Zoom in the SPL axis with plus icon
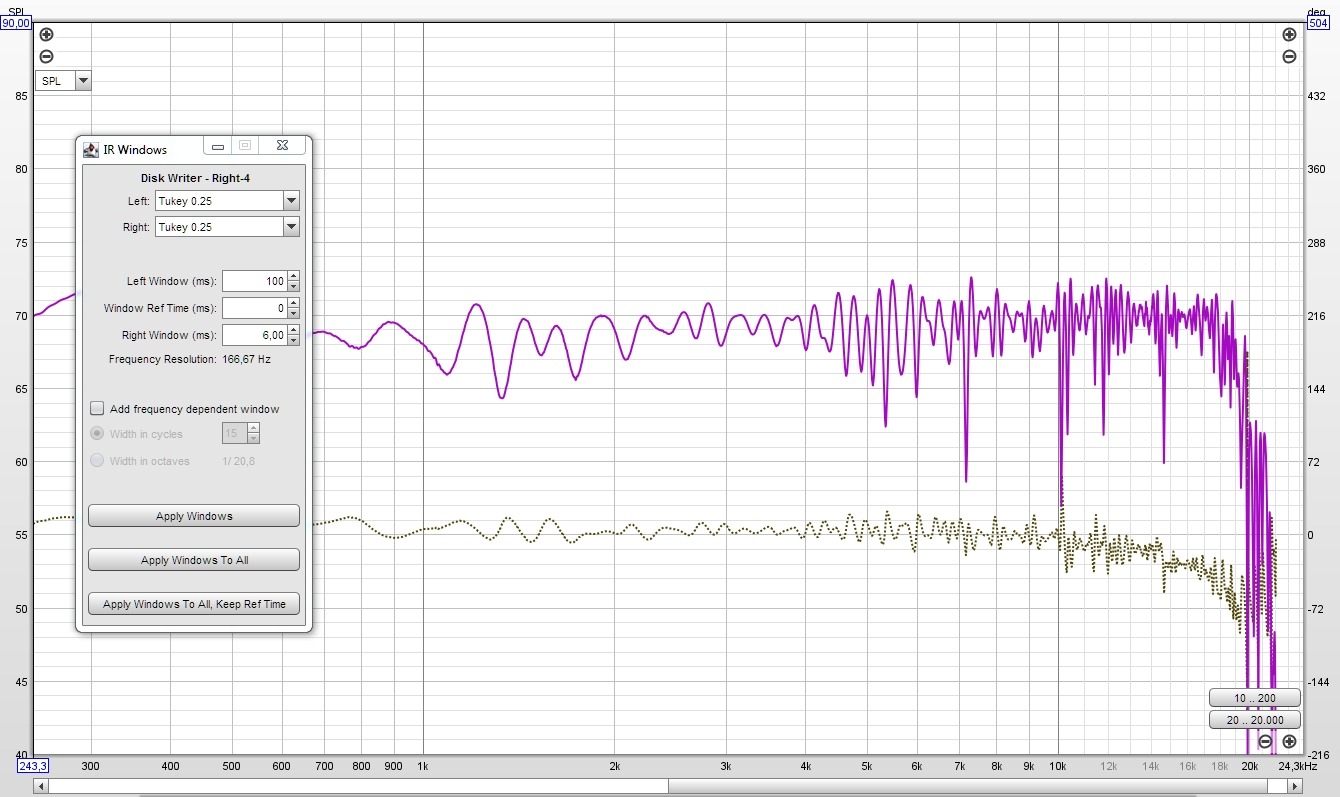The width and height of the screenshot is (1340, 797). tap(46, 35)
